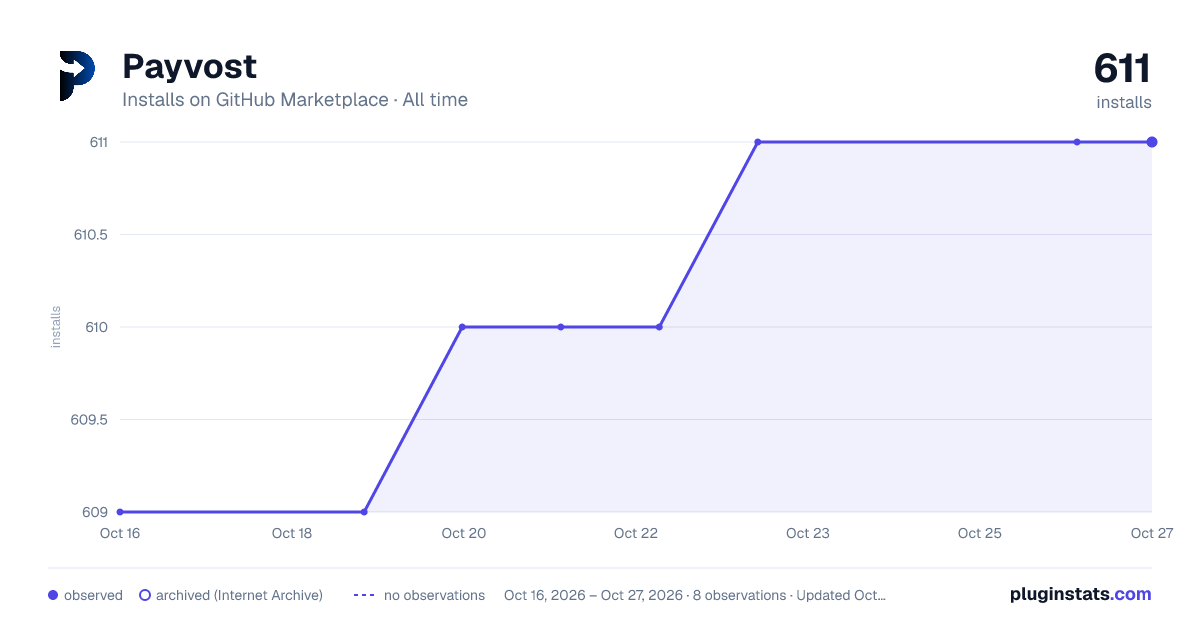Click the 609.5 y-axis label
Viewport: 1200px width, 630px height.
90,420
